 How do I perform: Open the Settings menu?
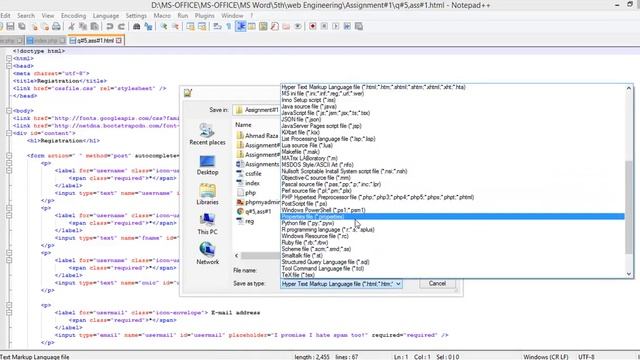click(136, 16)
